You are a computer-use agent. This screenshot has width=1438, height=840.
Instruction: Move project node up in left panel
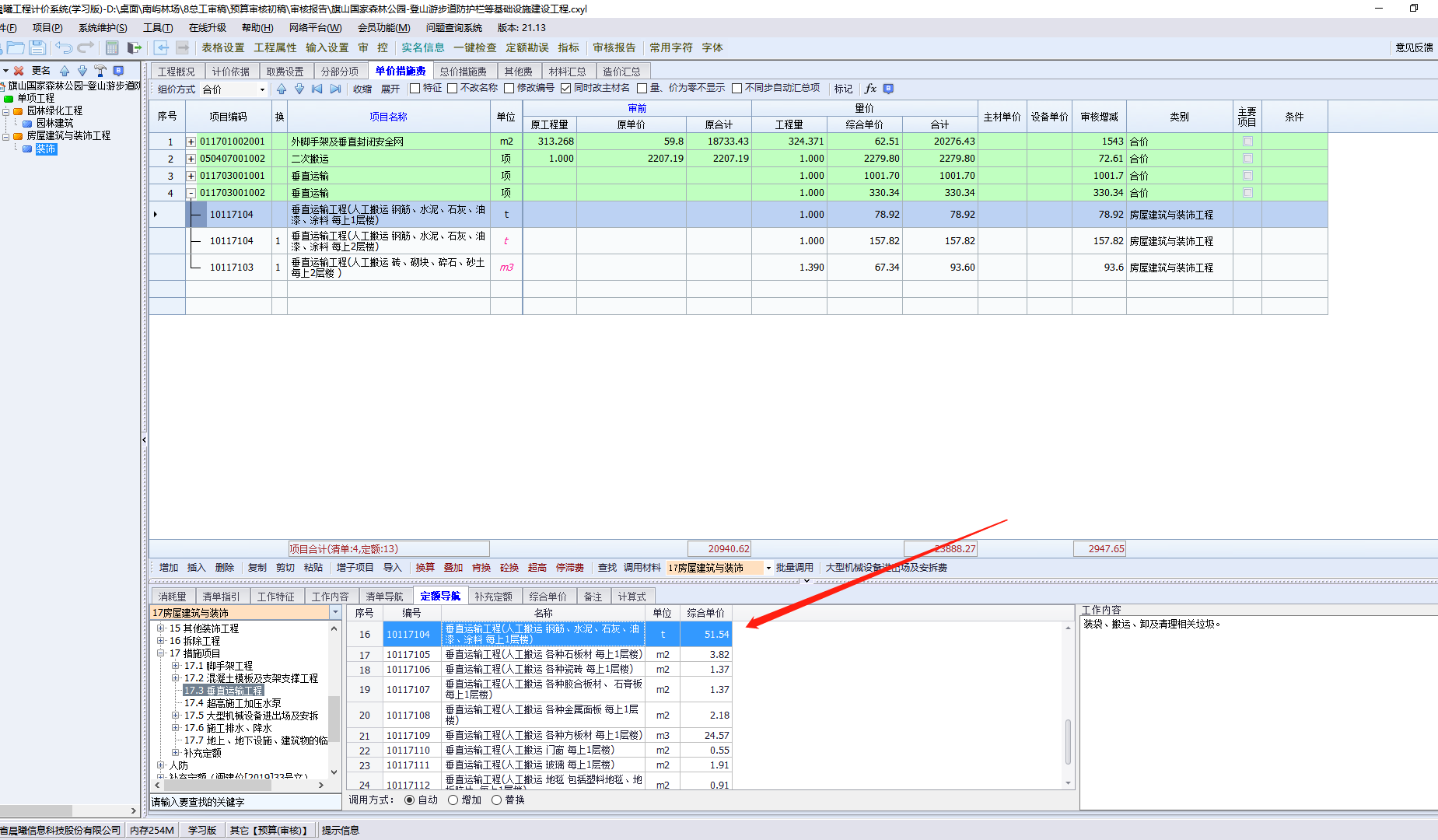[65, 71]
